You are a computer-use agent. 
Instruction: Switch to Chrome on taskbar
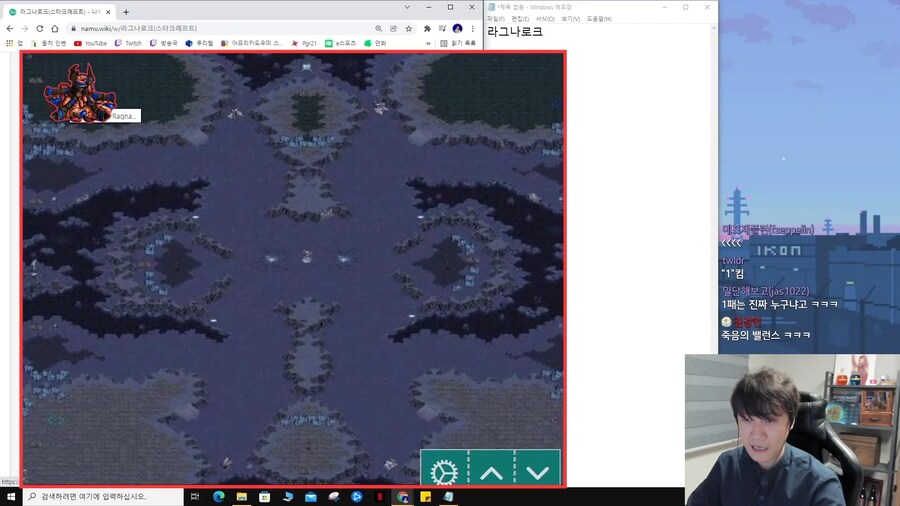[x=402, y=496]
